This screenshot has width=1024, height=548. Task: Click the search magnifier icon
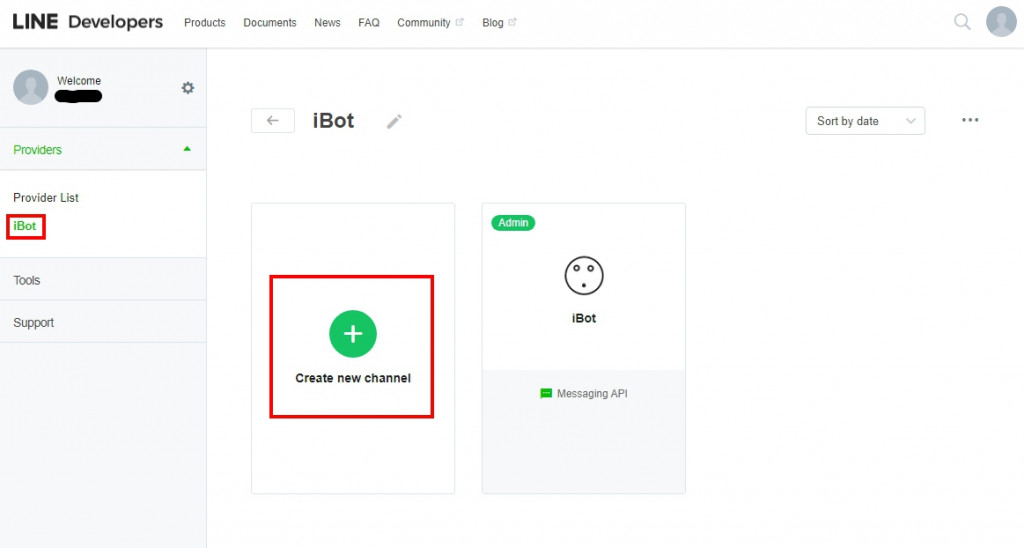coord(962,22)
